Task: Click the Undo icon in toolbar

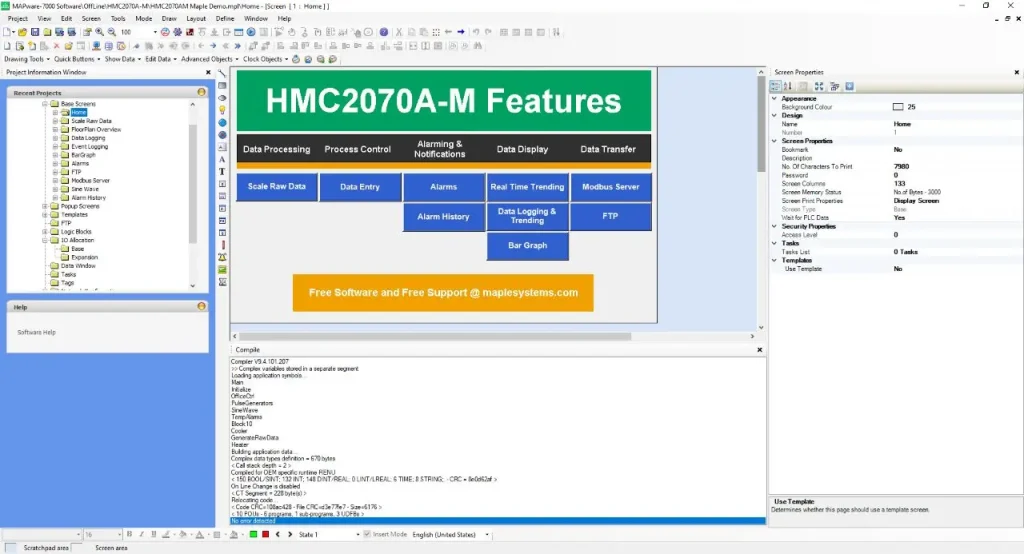Action: point(476,32)
